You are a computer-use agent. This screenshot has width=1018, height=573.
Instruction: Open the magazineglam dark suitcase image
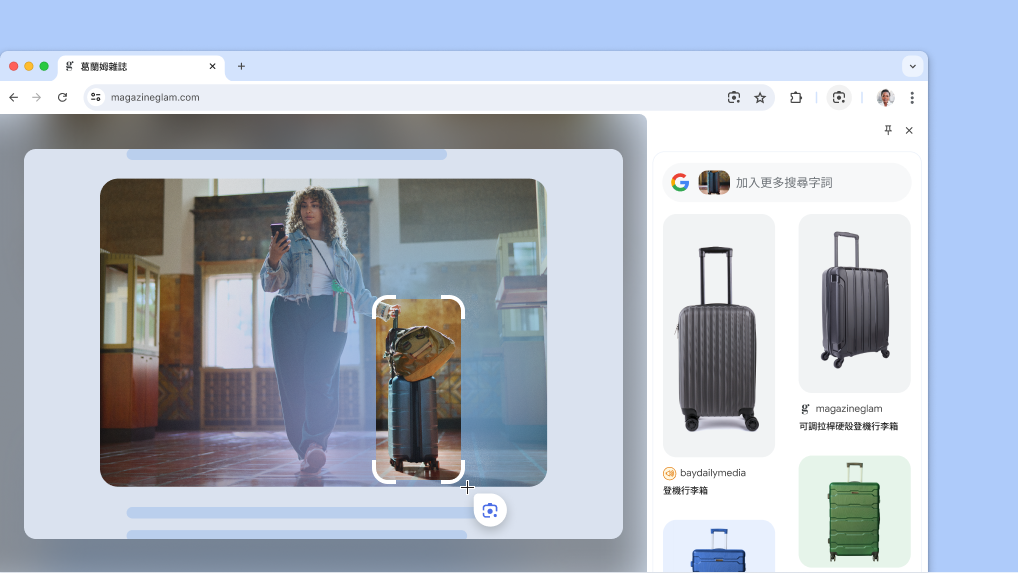tap(854, 303)
